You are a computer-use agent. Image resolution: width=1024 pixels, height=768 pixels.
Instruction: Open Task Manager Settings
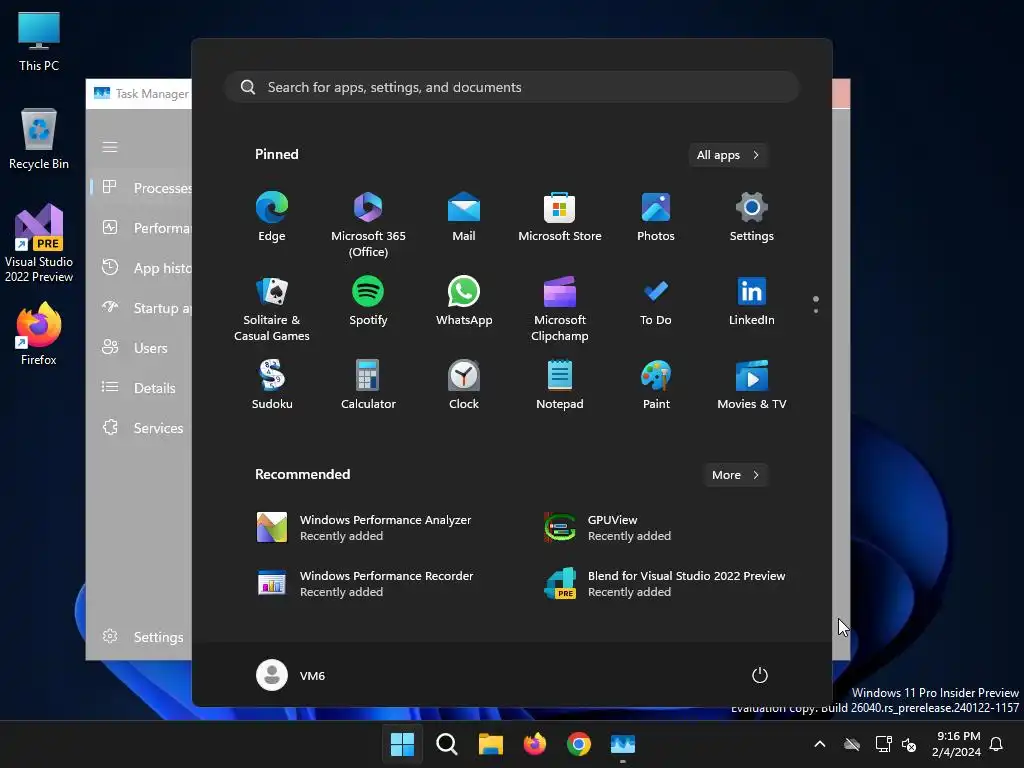141,637
